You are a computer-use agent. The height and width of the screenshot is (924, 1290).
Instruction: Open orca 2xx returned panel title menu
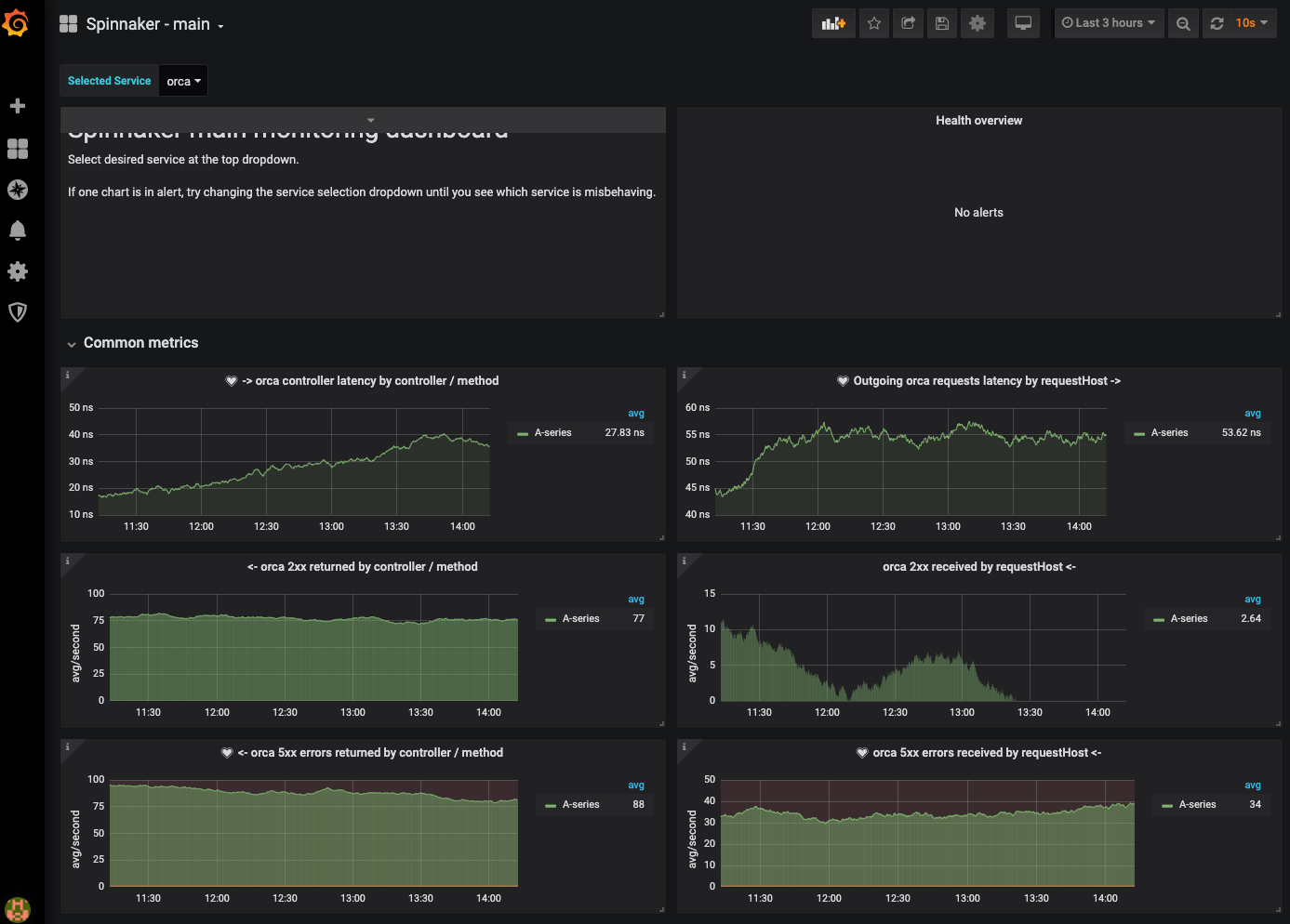point(363,567)
